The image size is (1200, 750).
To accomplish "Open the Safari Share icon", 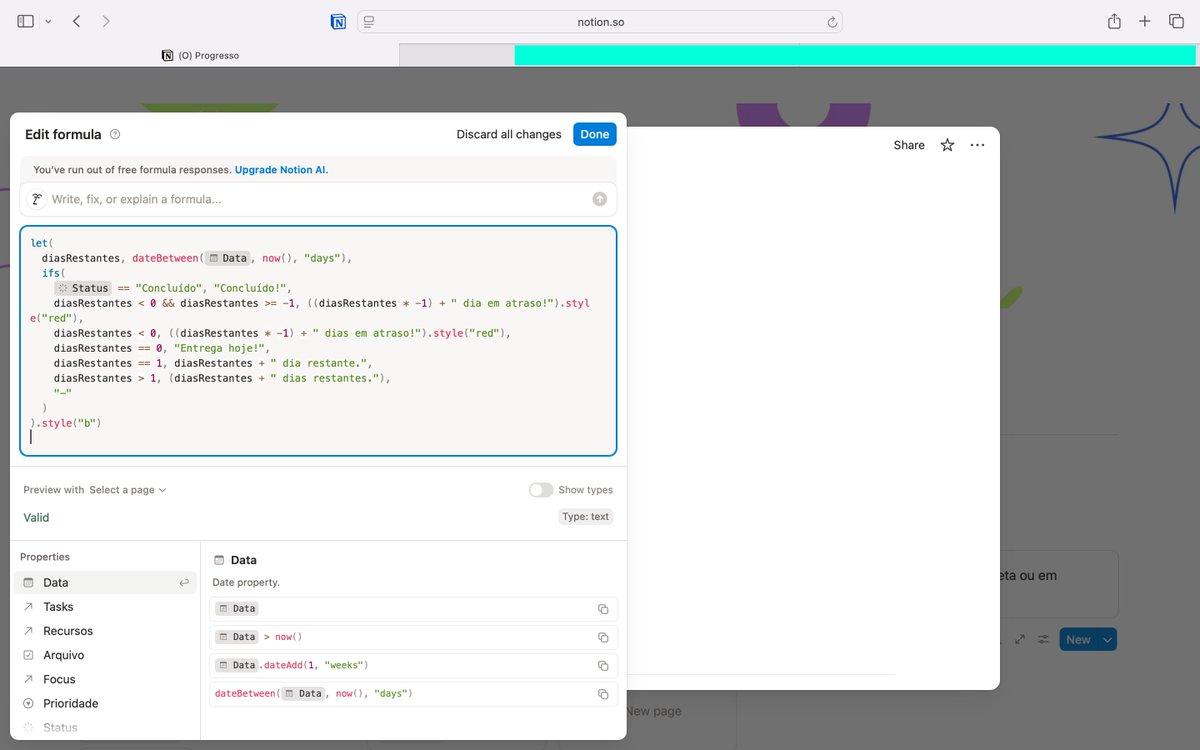I will click(1114, 21).
